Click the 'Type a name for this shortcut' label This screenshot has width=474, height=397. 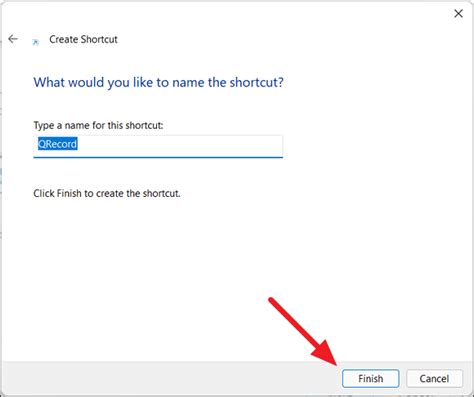pos(98,125)
